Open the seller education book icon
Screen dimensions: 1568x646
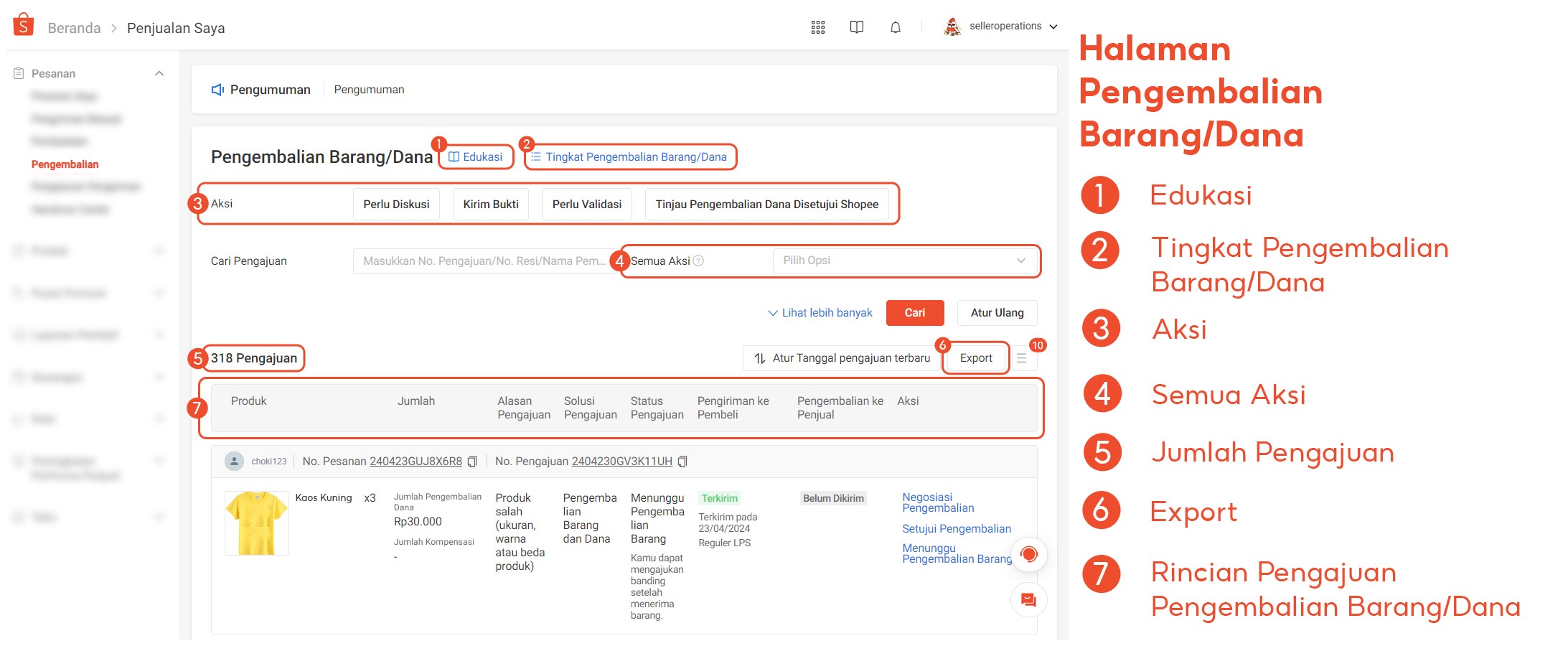point(856,27)
